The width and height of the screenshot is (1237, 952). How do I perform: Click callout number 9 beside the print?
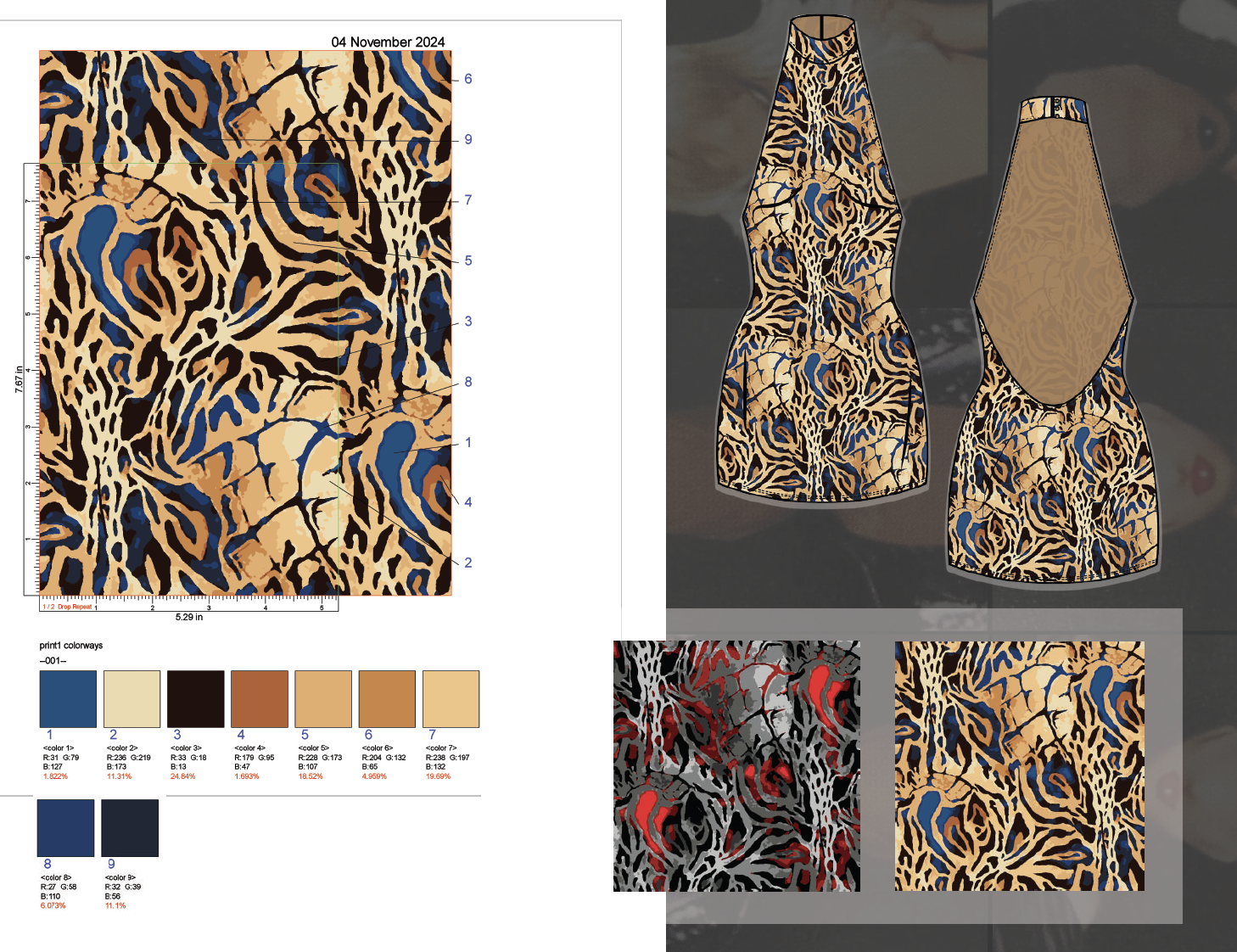click(x=467, y=139)
